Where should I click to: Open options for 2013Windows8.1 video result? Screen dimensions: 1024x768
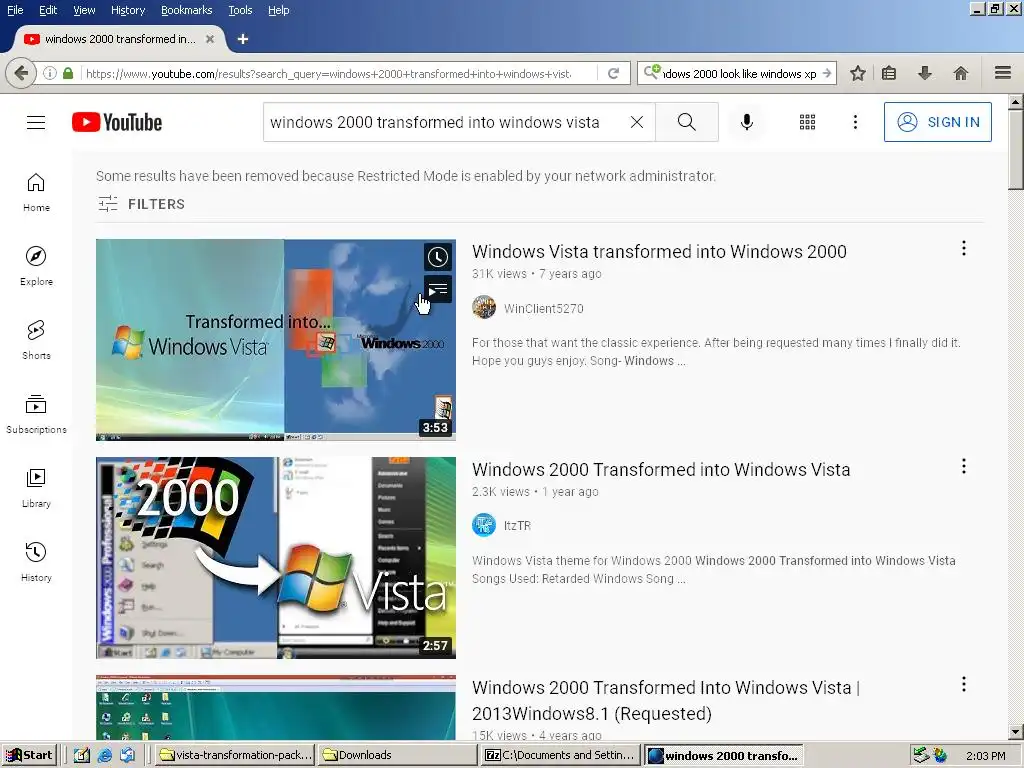point(963,684)
